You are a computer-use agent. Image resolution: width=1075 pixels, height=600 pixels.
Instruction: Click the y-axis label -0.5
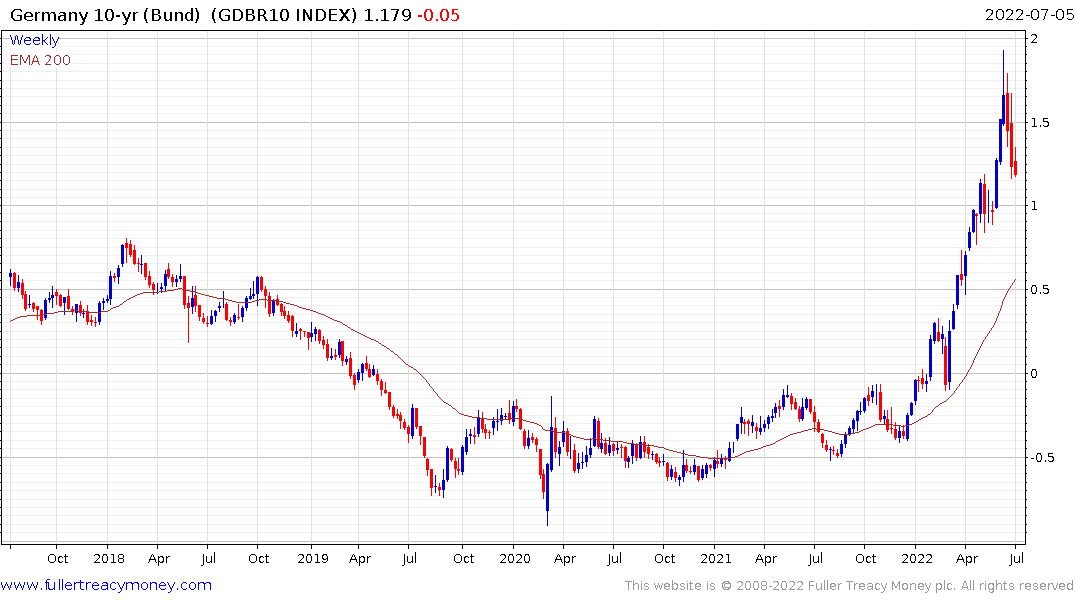(1043, 458)
